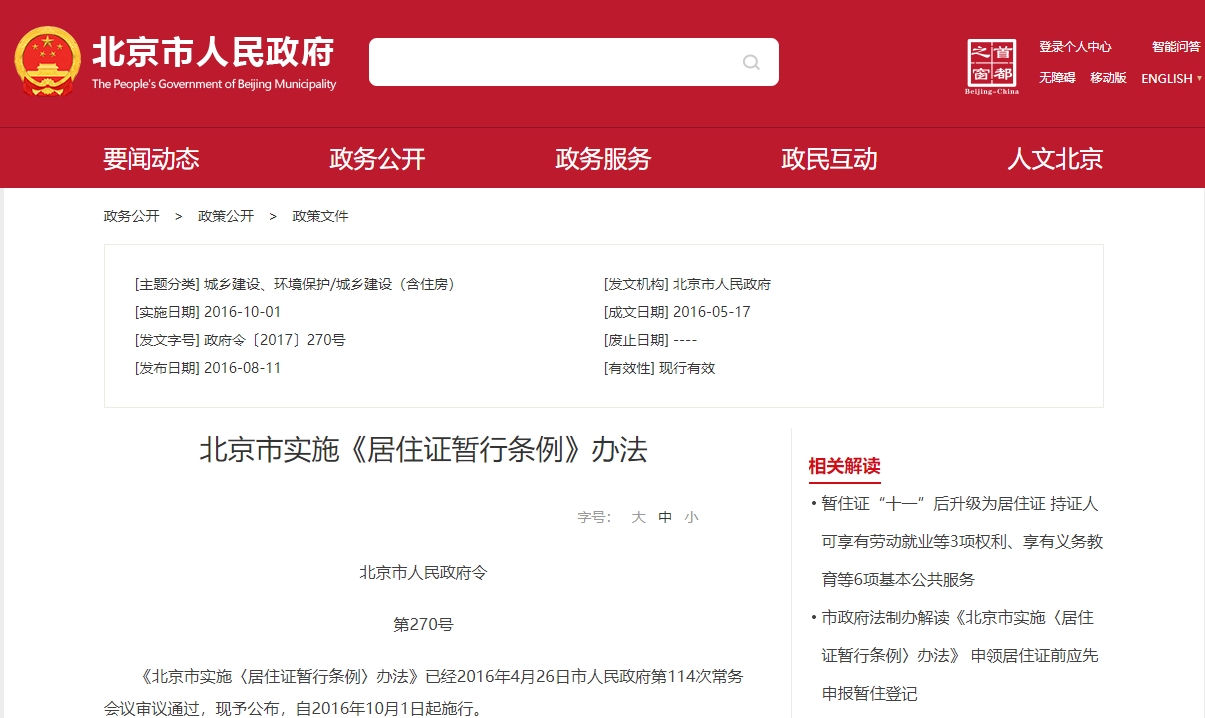This screenshot has height=718, width=1205.
Task: Open the 首都之窗 Beijing-China logo
Action: (992, 66)
